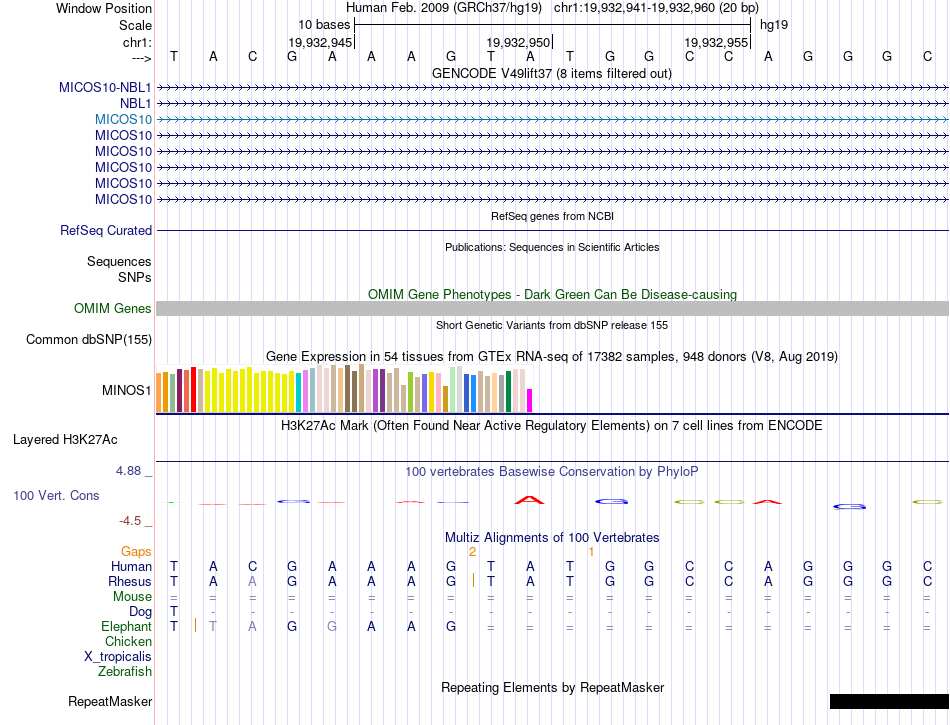The image size is (950, 725).
Task: Click the 10 bases scale label
Action: (324, 25)
